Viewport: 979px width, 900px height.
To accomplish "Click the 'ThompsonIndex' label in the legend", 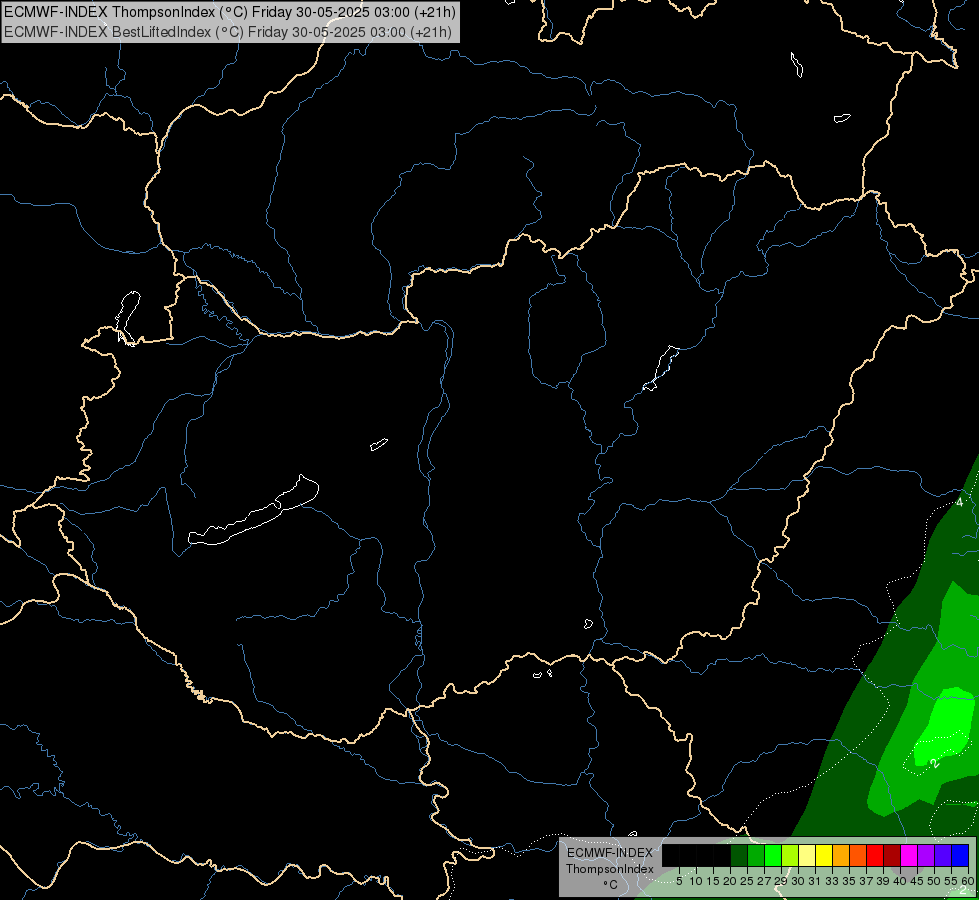I will coord(609,869).
